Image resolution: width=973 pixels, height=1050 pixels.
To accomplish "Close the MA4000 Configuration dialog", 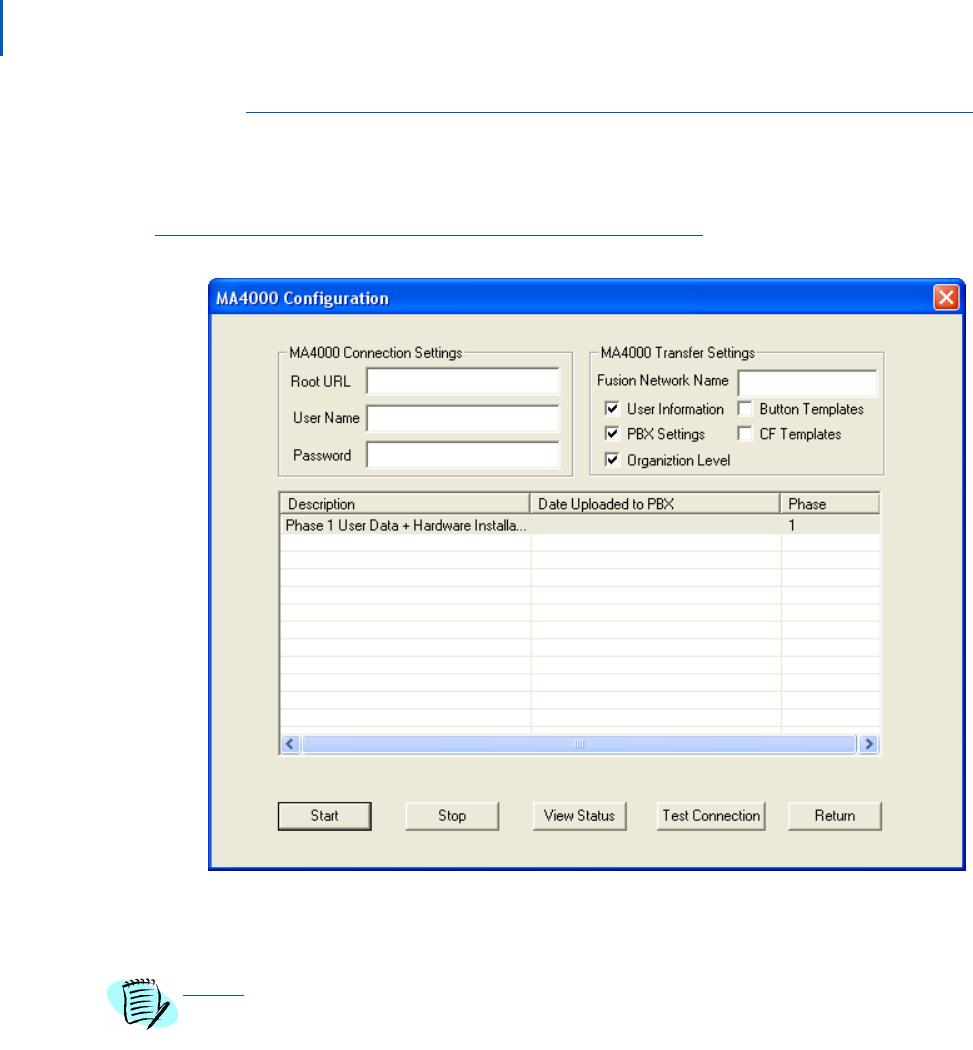I will click(946, 297).
